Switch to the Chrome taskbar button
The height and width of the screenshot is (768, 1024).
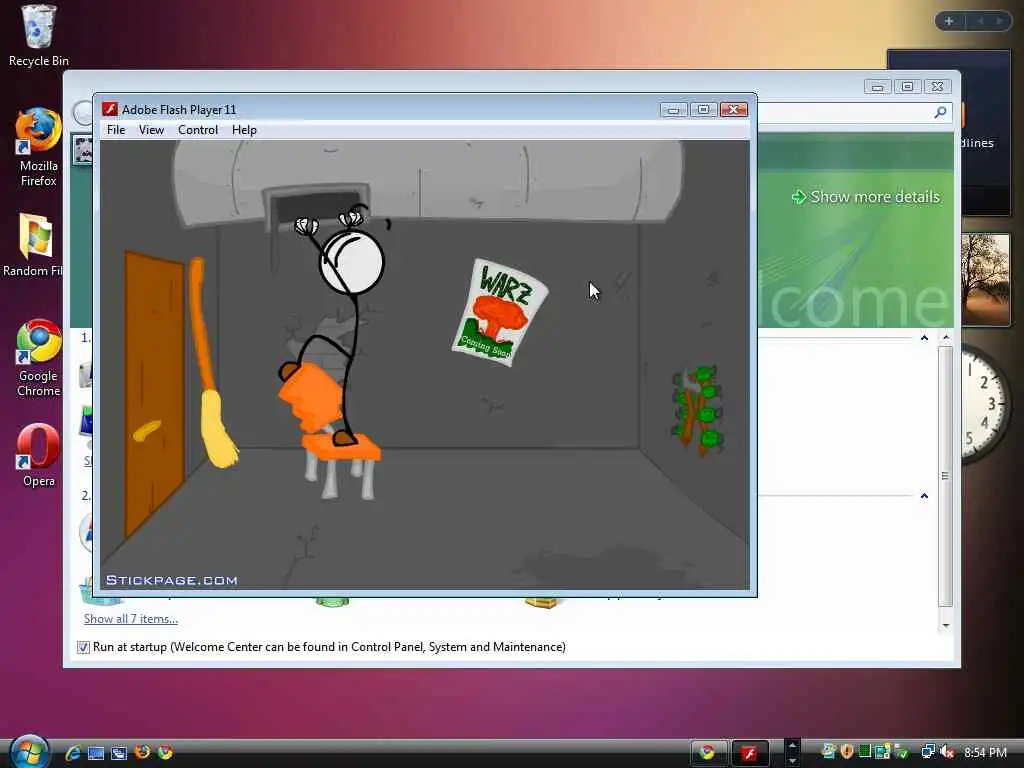click(x=709, y=753)
